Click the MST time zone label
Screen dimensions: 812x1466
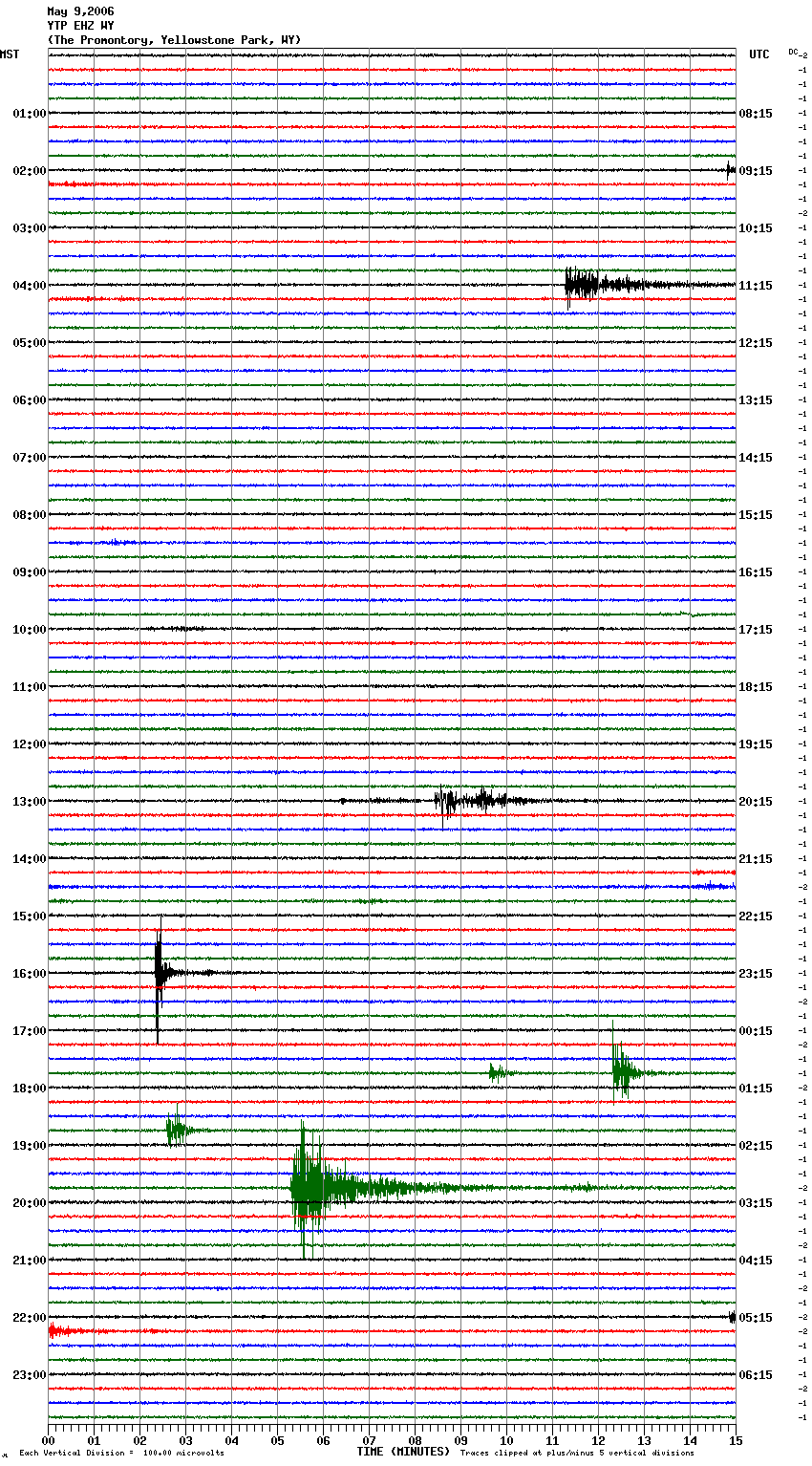point(10,54)
